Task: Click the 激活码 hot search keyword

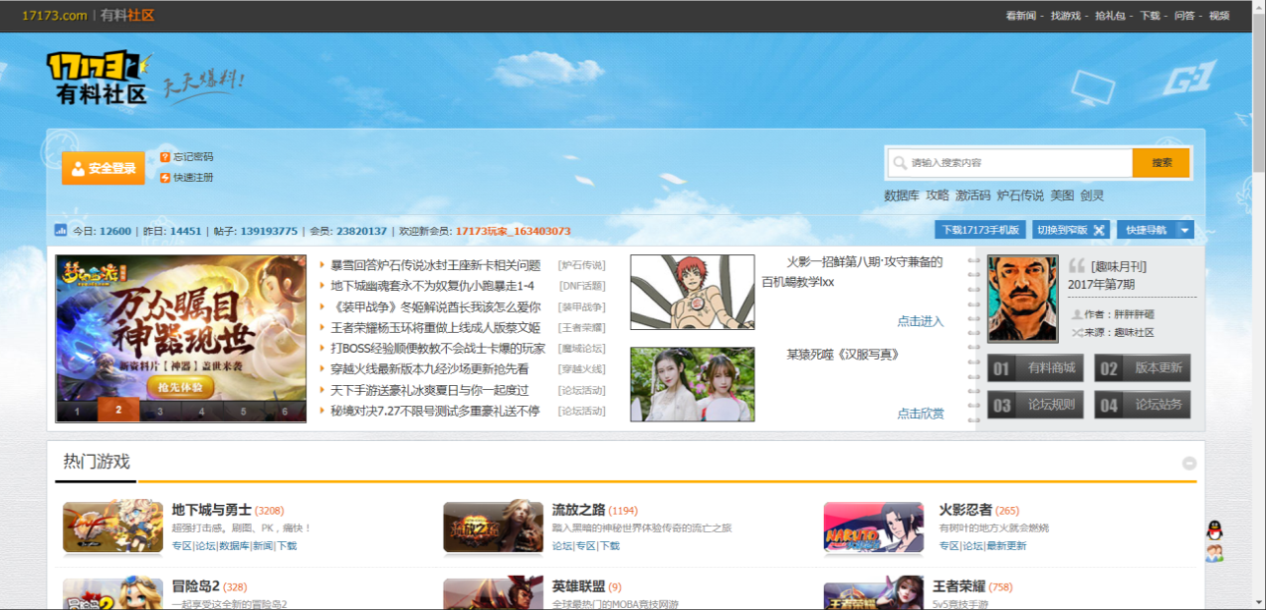Action: tap(972, 196)
